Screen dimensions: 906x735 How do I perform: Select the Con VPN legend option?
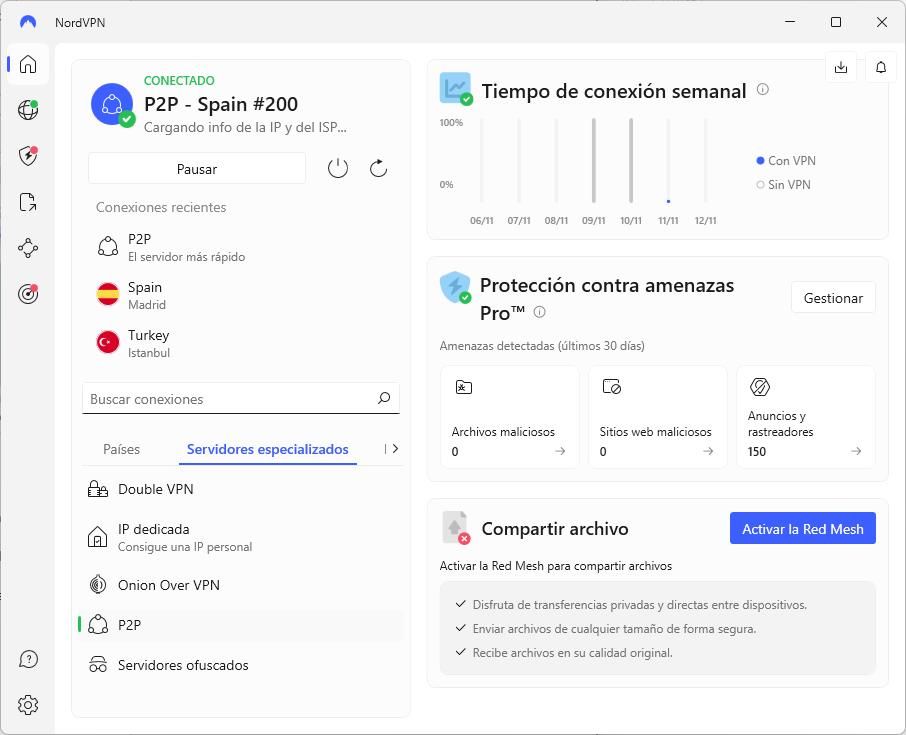[x=789, y=160]
